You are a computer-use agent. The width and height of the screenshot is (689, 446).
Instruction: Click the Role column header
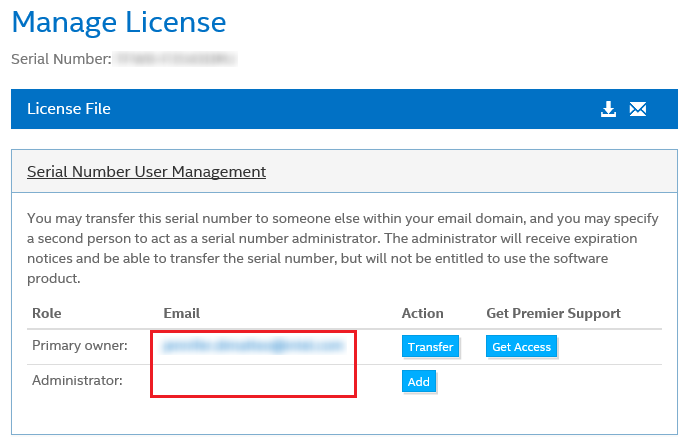(x=47, y=313)
